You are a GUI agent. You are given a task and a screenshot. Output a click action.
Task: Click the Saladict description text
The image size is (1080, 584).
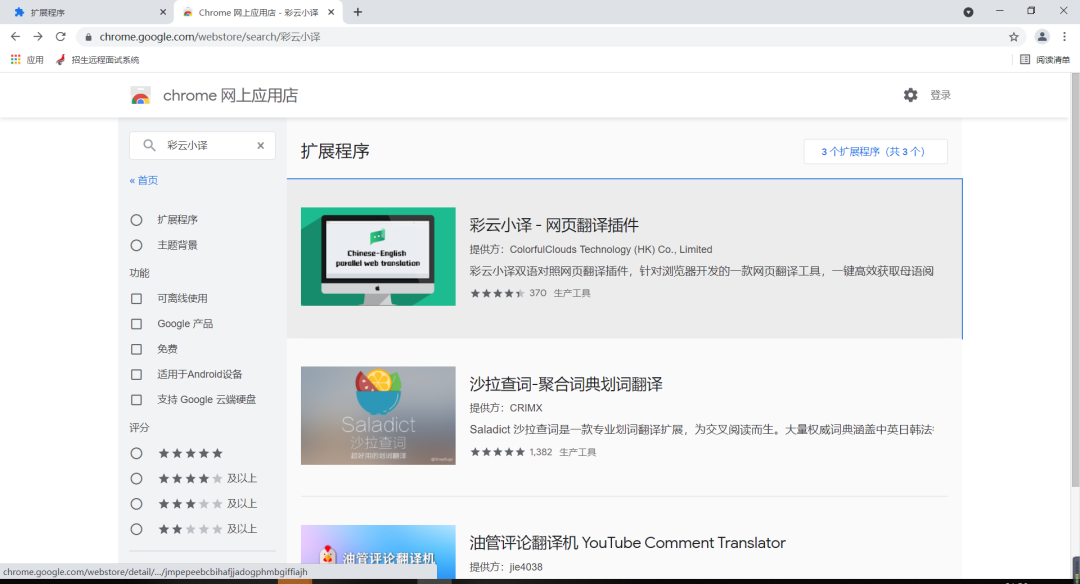[x=701, y=430]
